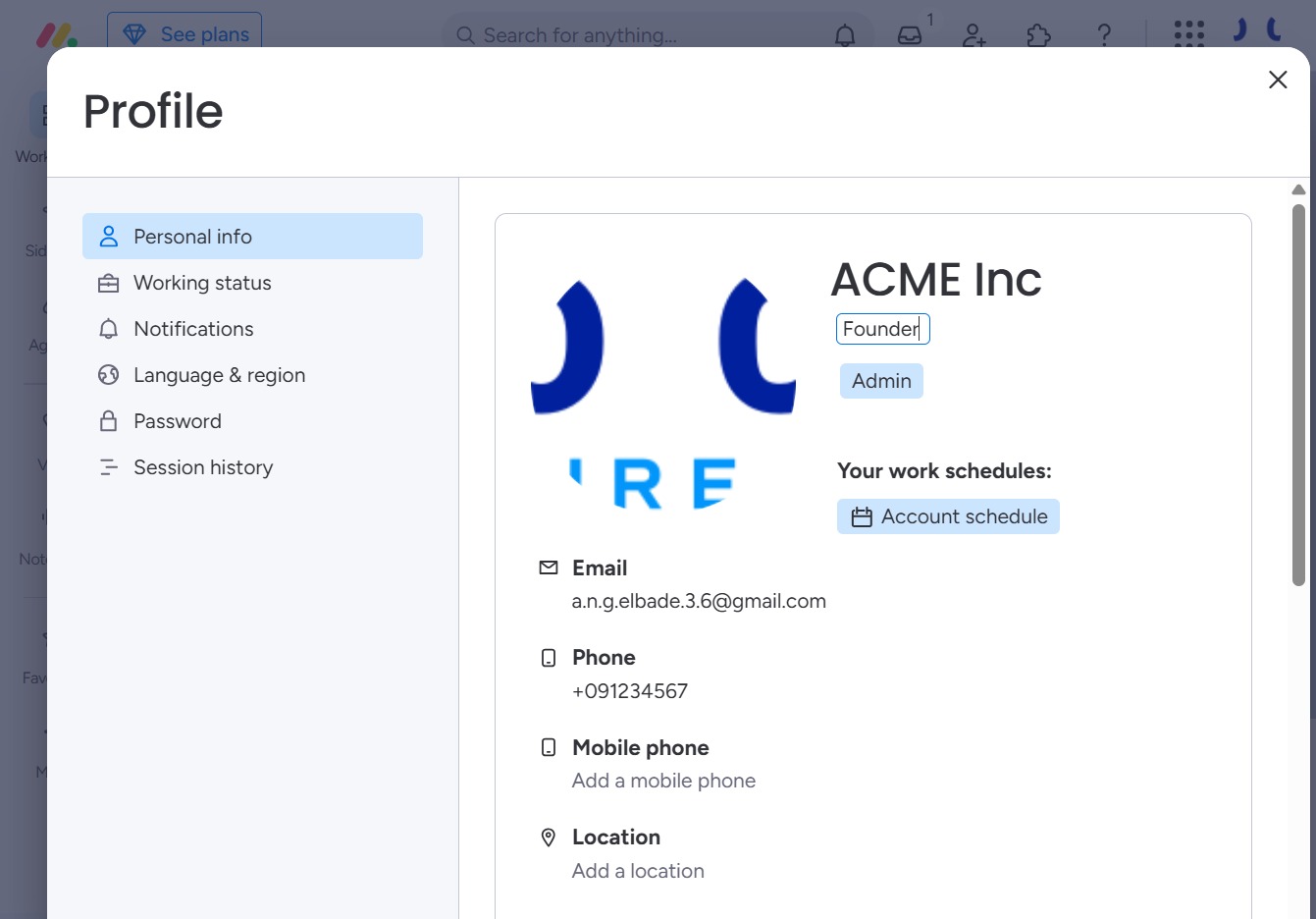The width and height of the screenshot is (1316, 919).
Task: Open Session history
Action: point(252,467)
